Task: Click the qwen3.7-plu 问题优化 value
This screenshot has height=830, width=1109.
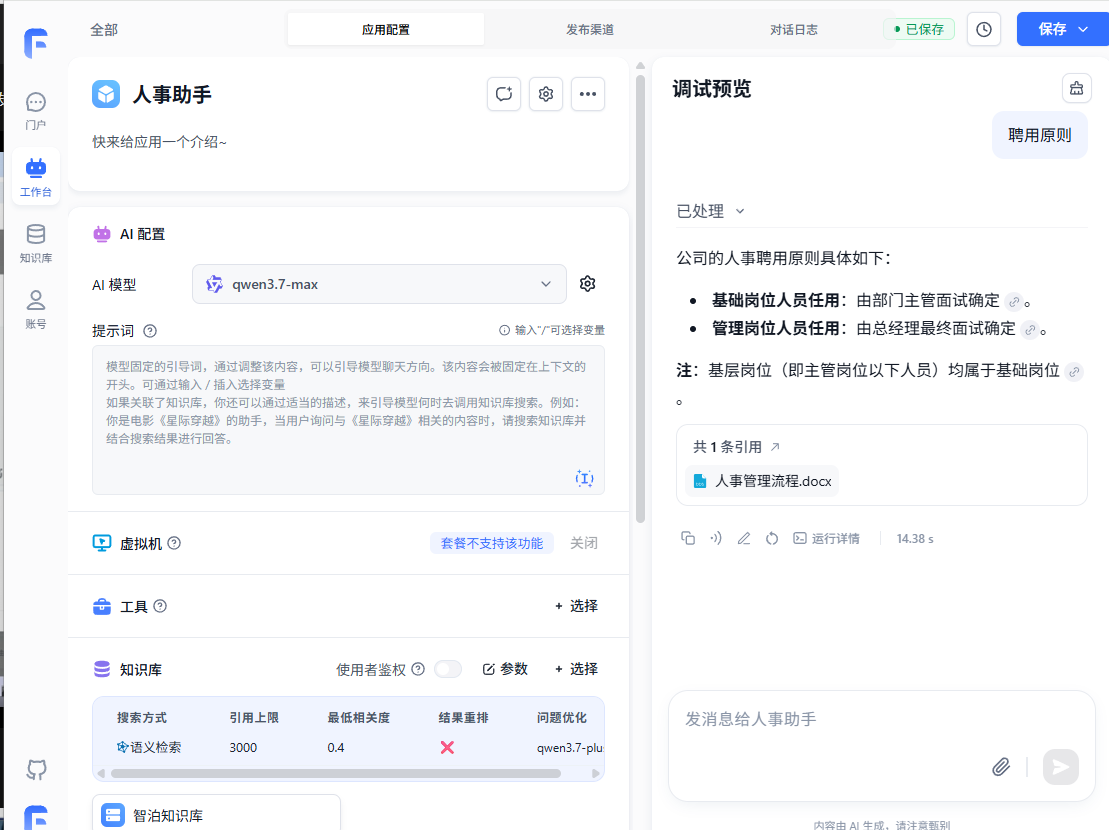Action: 569,747
